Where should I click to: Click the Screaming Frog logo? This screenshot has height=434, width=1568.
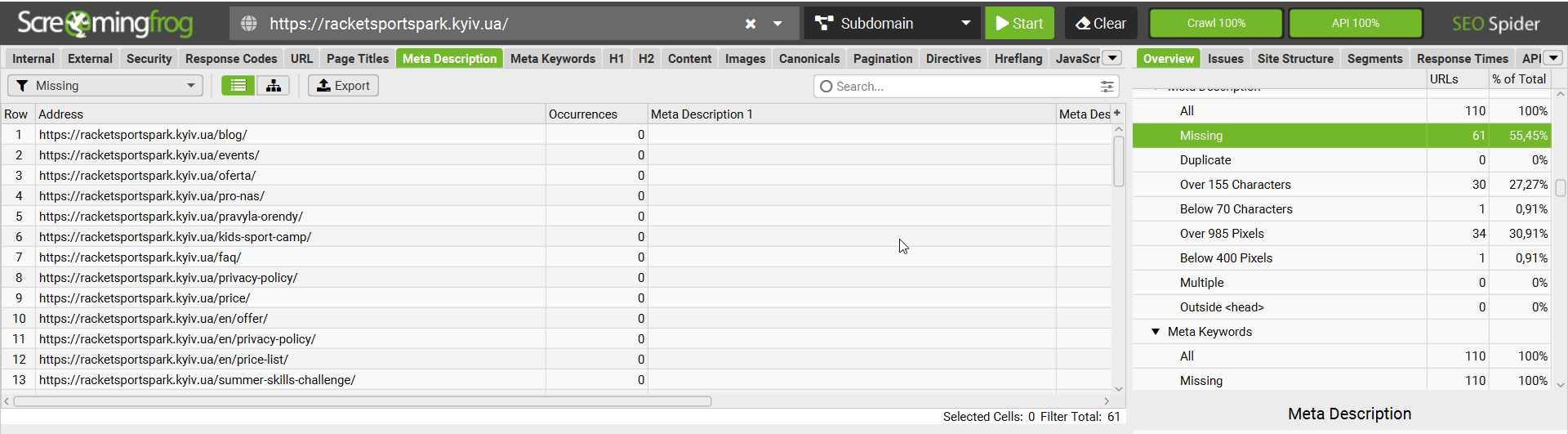(x=105, y=23)
